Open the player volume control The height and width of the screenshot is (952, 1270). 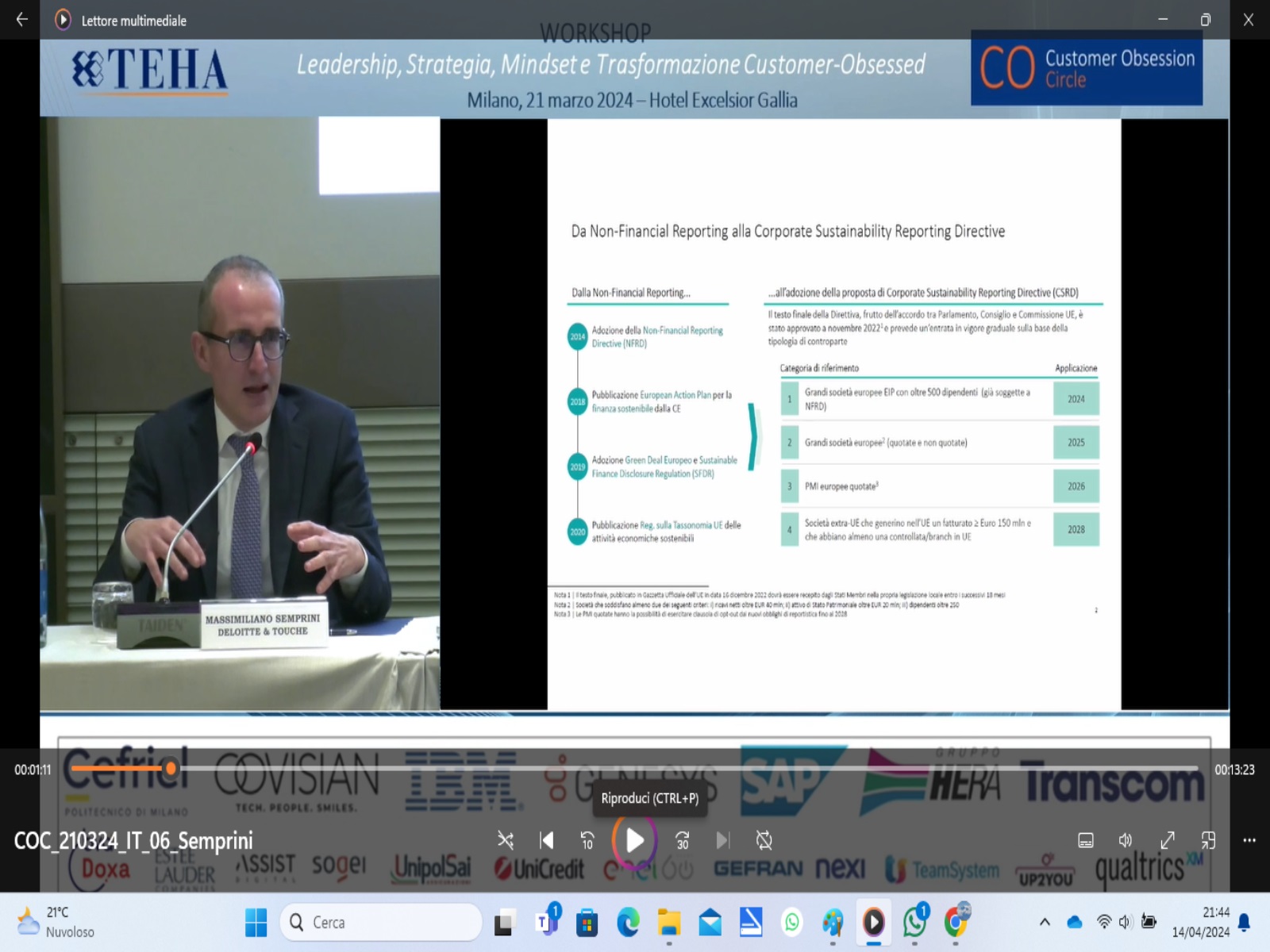click(x=1126, y=840)
